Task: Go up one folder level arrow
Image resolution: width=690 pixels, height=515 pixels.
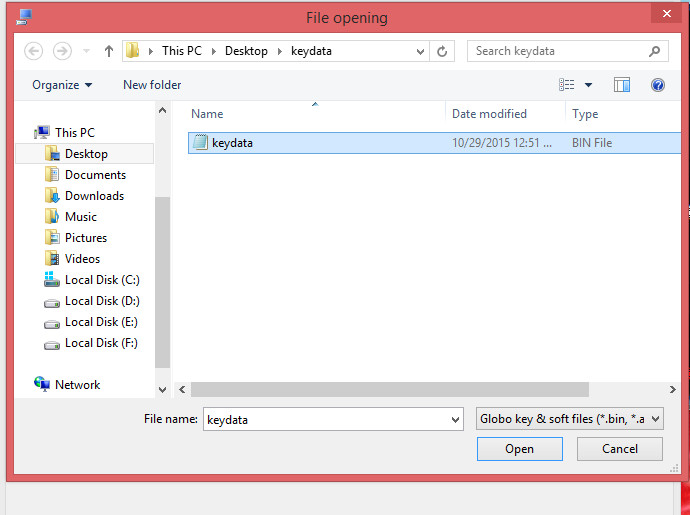Action: tap(109, 52)
